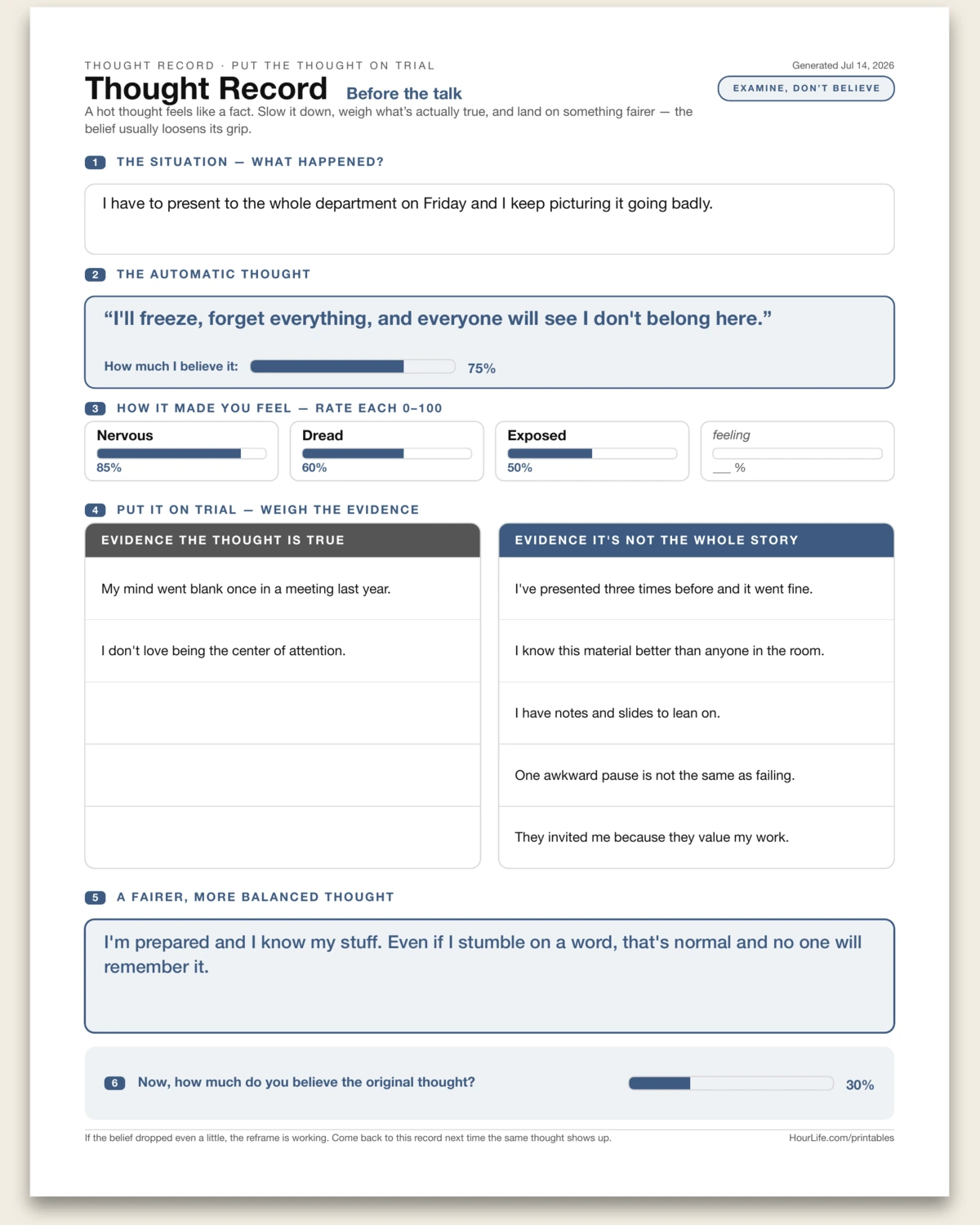This screenshot has height=1225, width=980.
Task: Set the Nervous feeling rating bar
Action: (181, 453)
